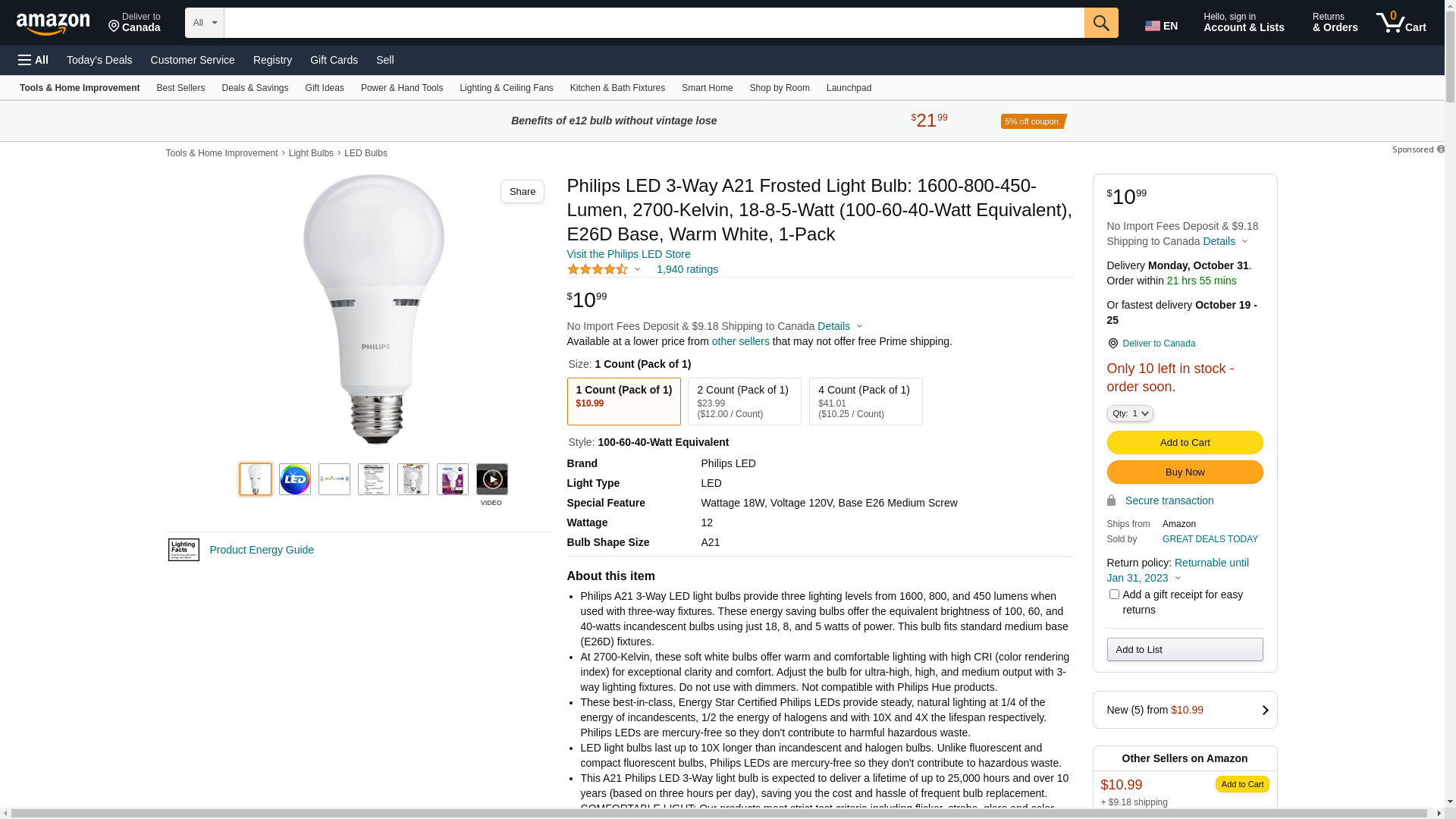The width and height of the screenshot is (1456, 819).
Task: Open Today's Deals in navigation bar
Action: click(x=99, y=60)
